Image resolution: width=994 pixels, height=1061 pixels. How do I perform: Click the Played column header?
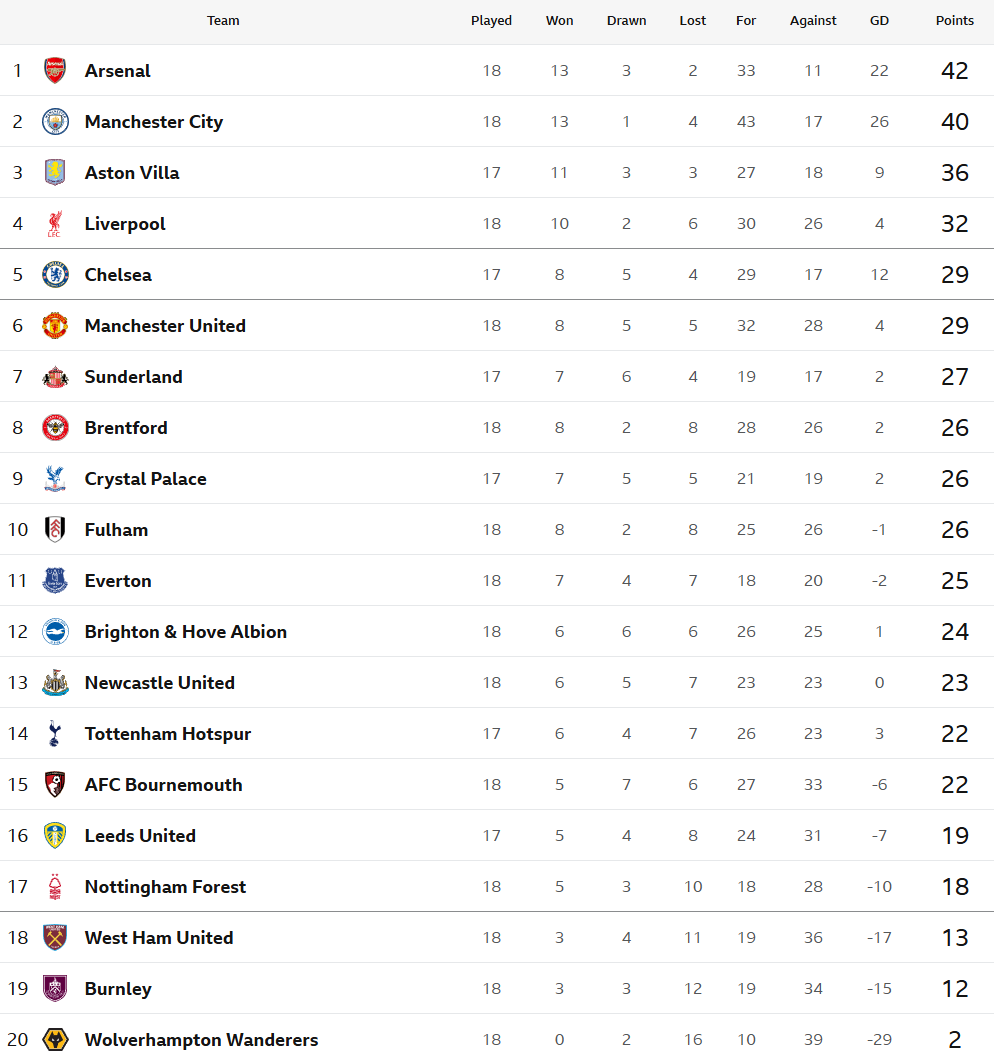[x=491, y=21]
